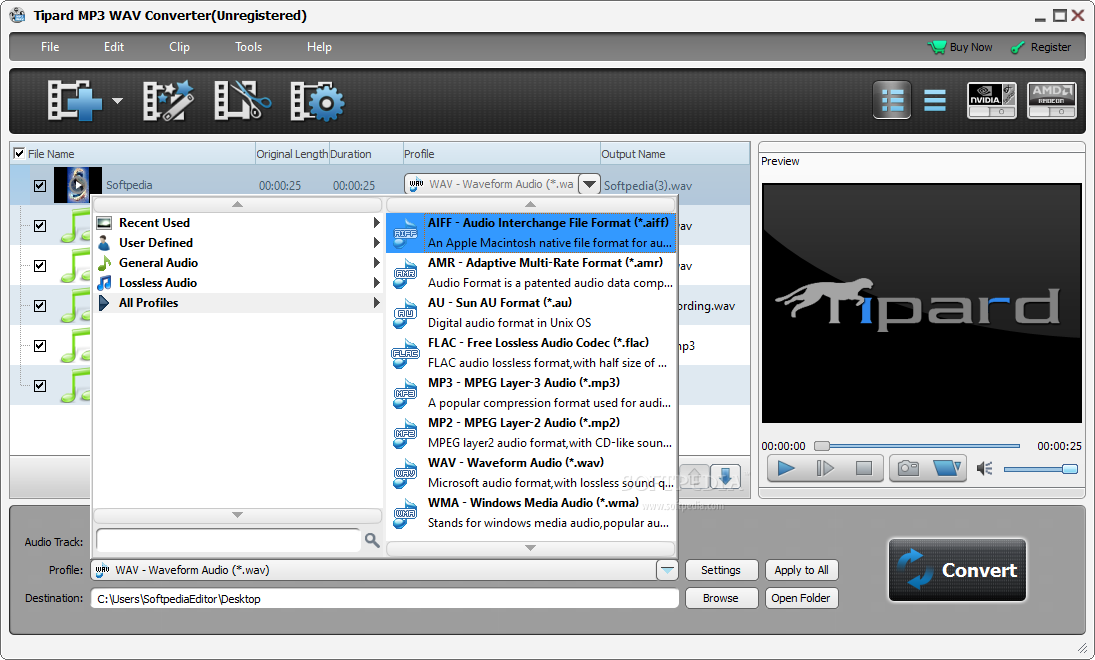
Task: Open the Edit menu
Action: point(114,47)
